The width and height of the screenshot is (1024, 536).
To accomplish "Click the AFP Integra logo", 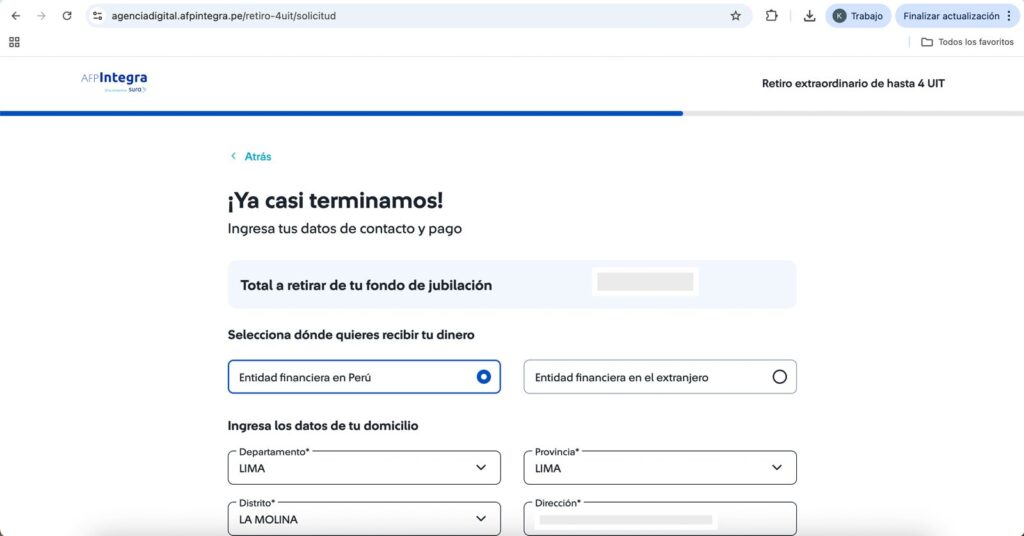I will [x=114, y=82].
